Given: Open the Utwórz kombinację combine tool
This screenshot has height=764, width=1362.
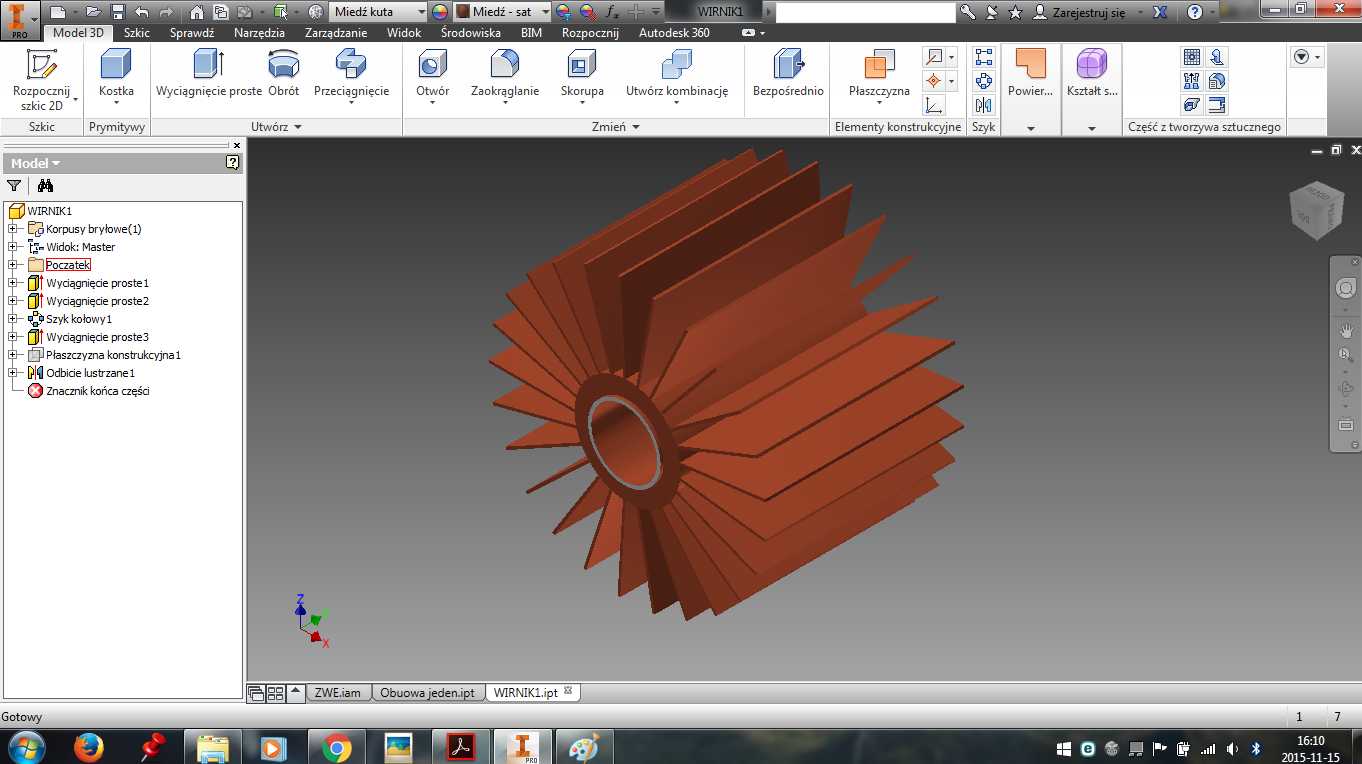Looking at the screenshot, I should [677, 75].
